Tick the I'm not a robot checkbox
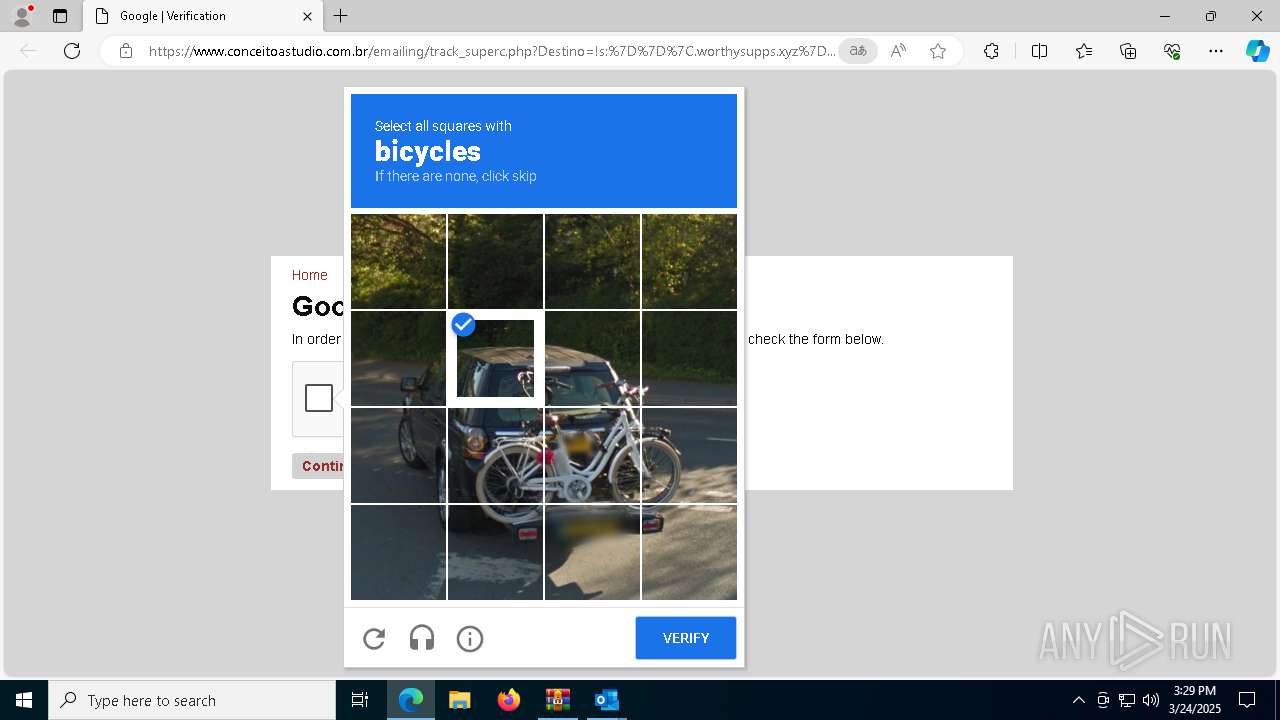 tap(319, 398)
